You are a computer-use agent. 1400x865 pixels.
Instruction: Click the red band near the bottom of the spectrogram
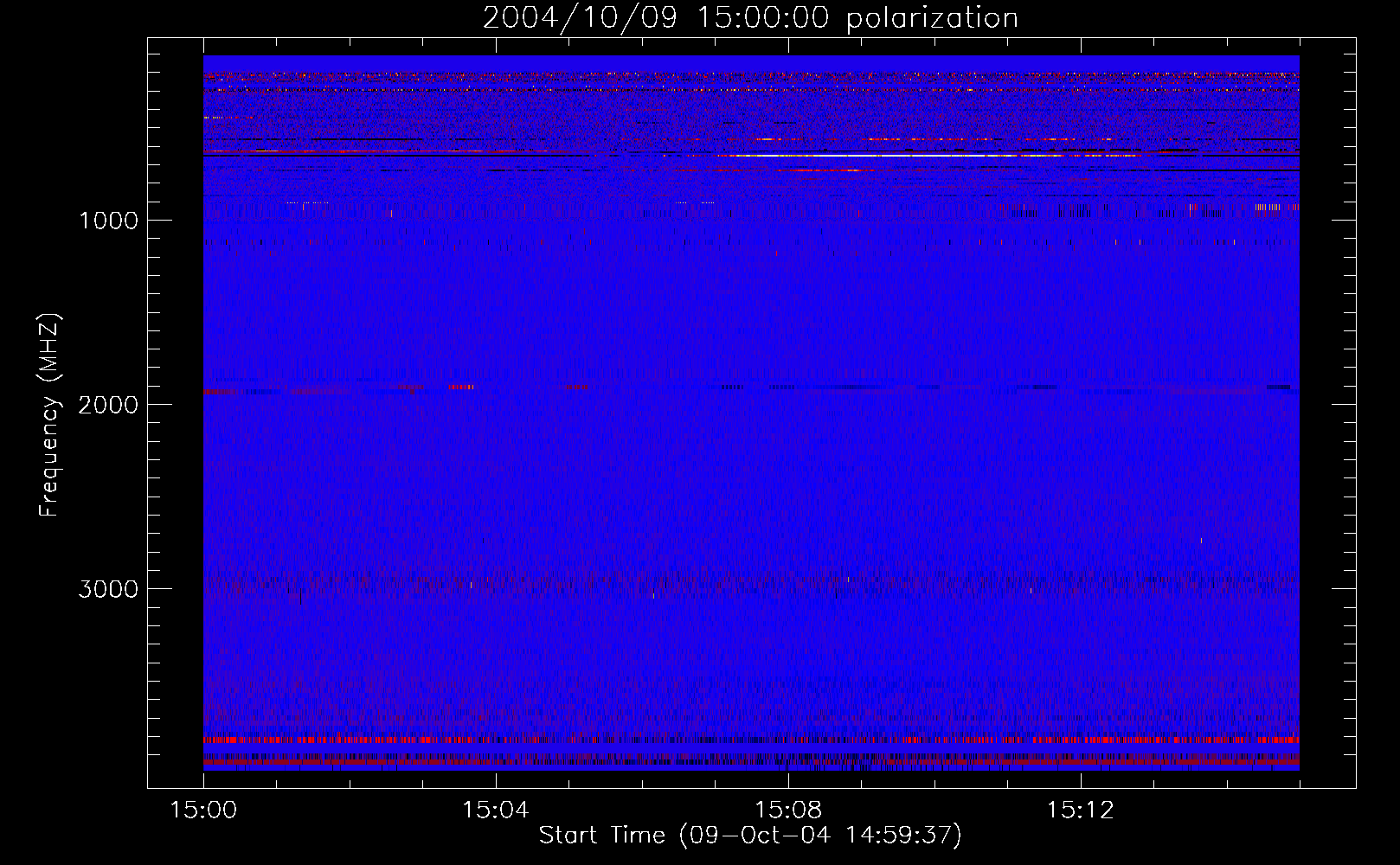click(x=751, y=740)
